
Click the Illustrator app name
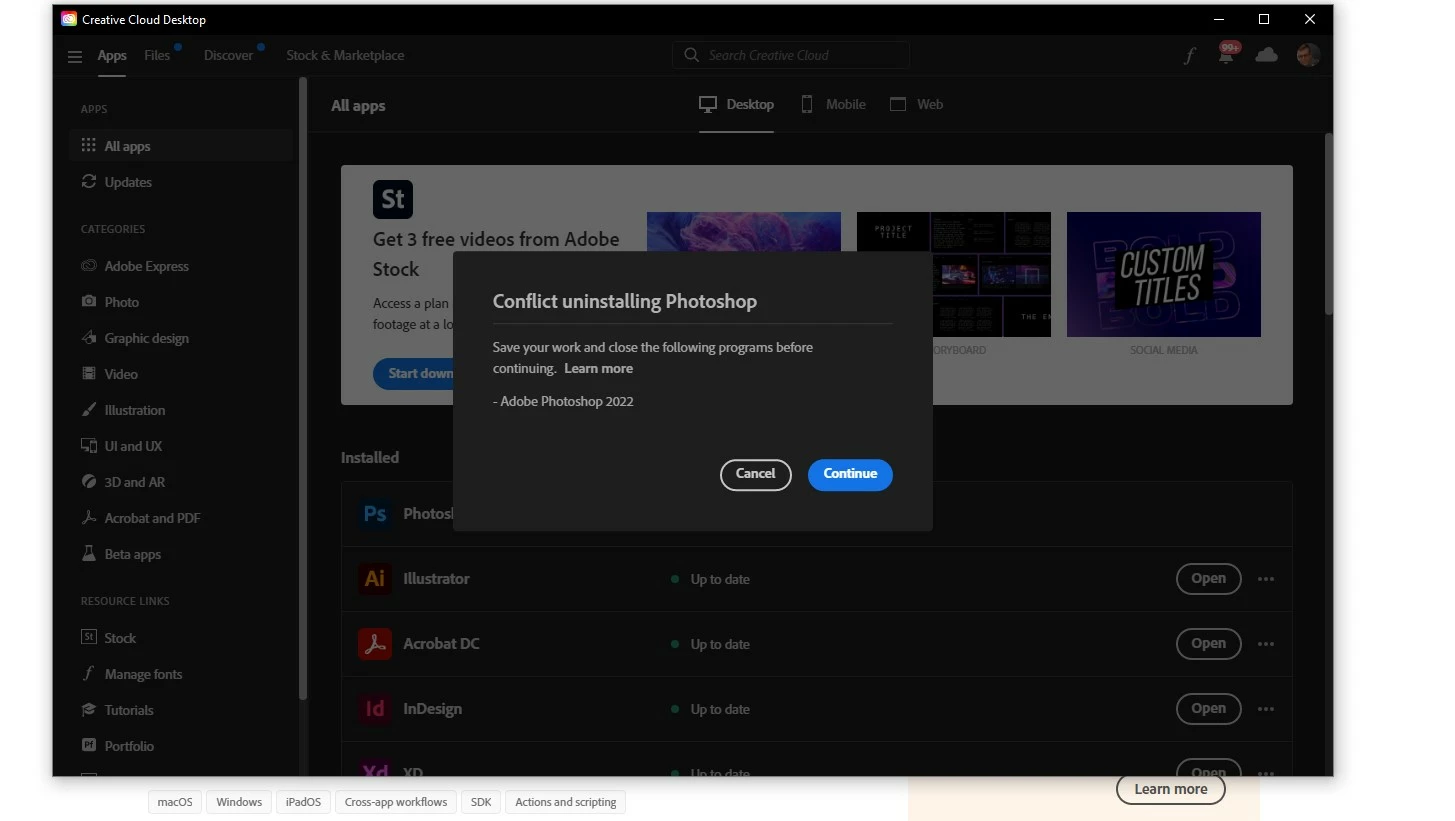[436, 579]
